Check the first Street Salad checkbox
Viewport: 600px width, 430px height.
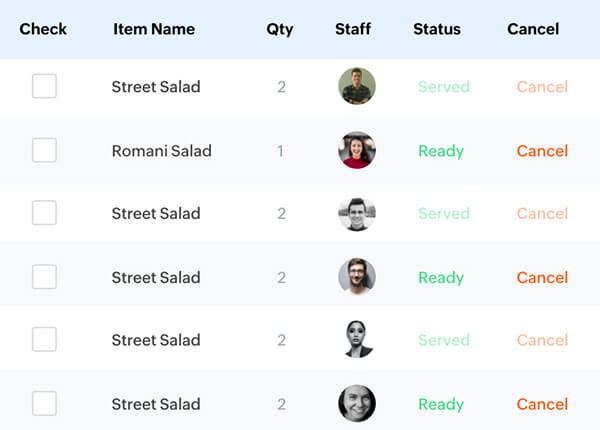click(44, 87)
